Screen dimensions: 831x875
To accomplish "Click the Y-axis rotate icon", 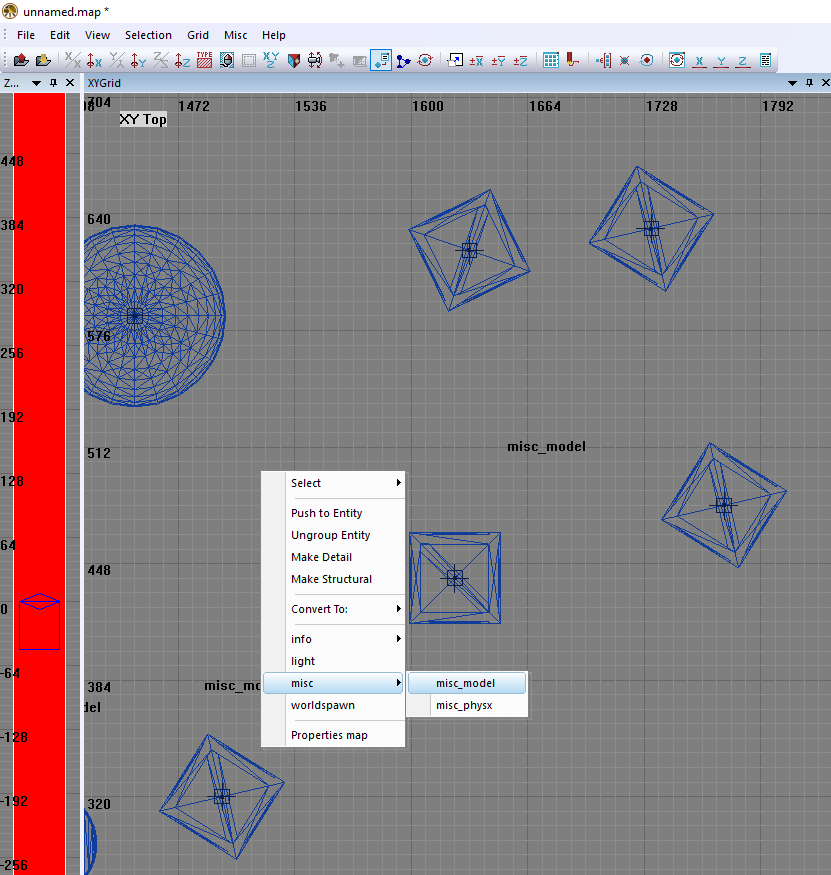I will pos(139,60).
